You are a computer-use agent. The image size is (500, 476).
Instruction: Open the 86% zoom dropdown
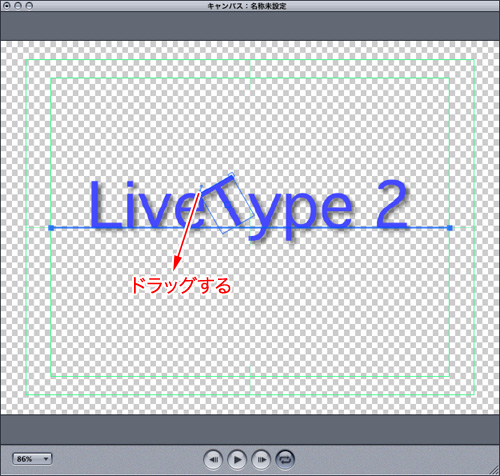pos(32,459)
